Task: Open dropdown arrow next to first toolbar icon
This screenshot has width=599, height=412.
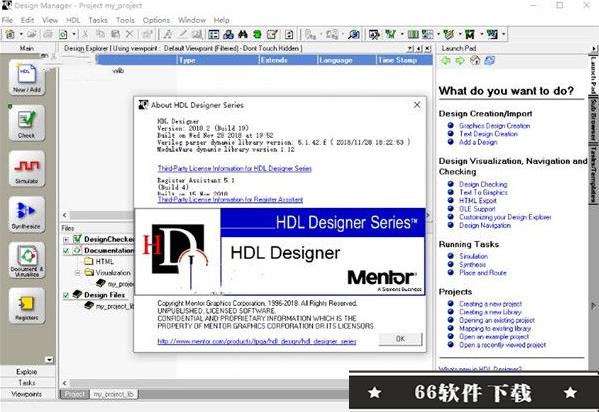Action: (x=21, y=34)
